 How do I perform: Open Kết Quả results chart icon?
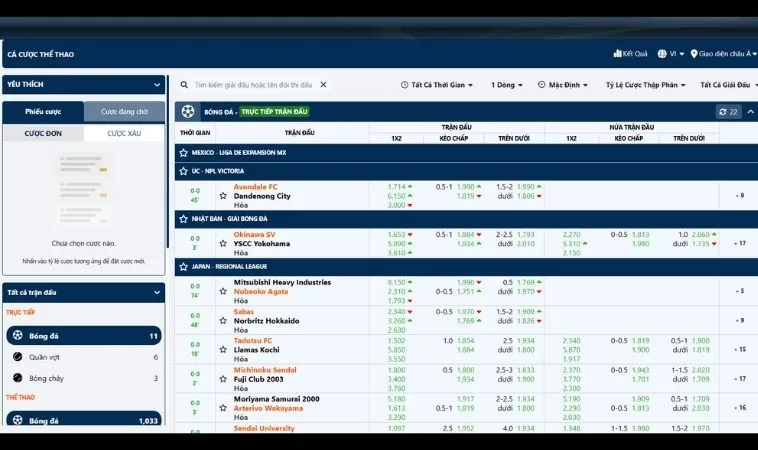(x=616, y=54)
